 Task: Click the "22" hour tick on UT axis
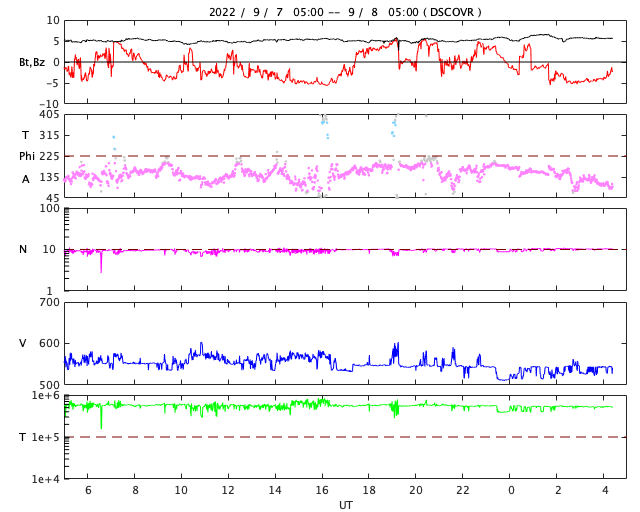[x=463, y=490]
